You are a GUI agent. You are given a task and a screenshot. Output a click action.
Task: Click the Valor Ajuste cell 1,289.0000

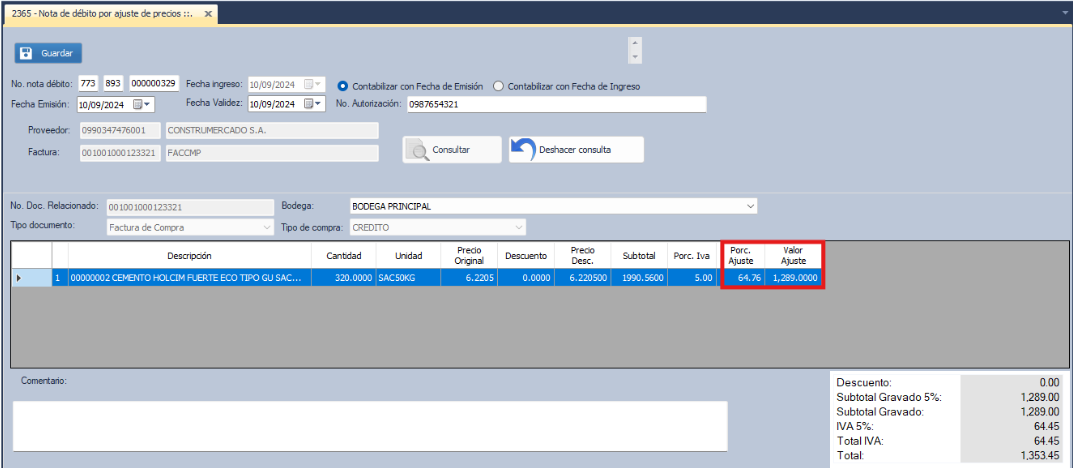(794, 277)
